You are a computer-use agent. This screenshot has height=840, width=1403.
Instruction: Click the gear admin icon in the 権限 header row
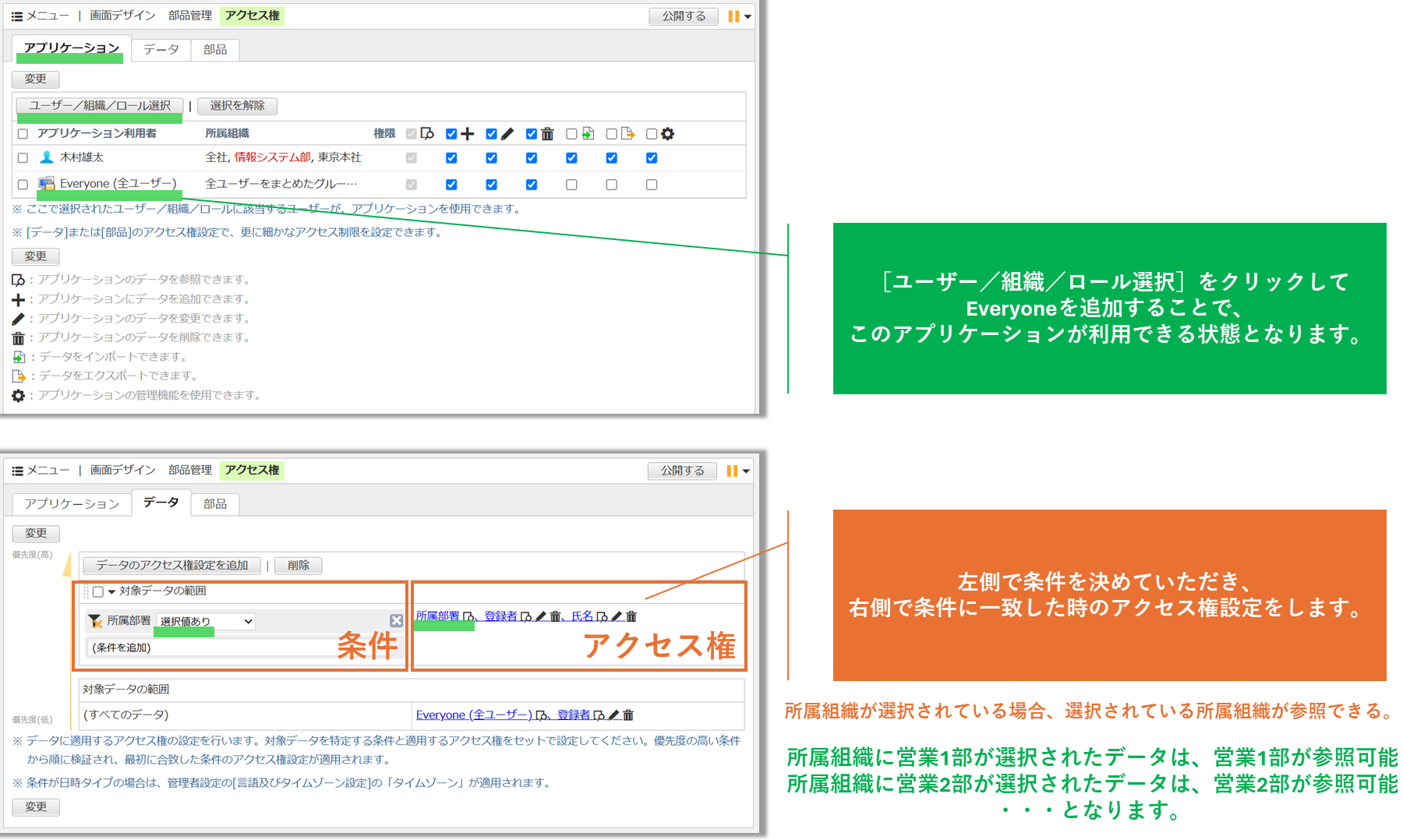click(668, 134)
